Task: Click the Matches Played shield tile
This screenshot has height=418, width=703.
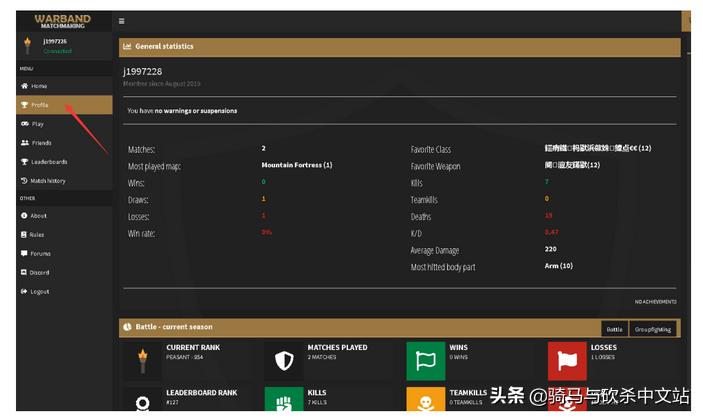Action: (284, 360)
